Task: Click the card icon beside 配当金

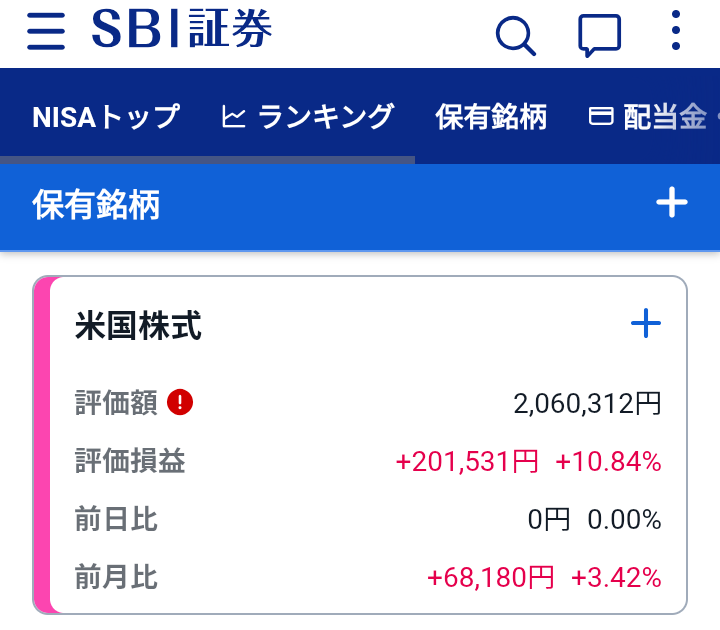Action: click(x=601, y=116)
